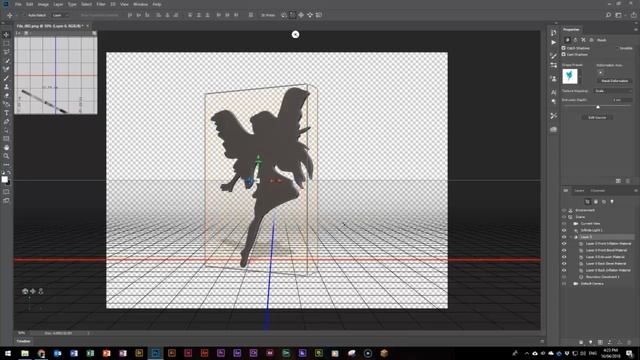Click the secondary view preview window
Image resolution: width=640 pixels, height=360 pixels.
tap(56, 75)
